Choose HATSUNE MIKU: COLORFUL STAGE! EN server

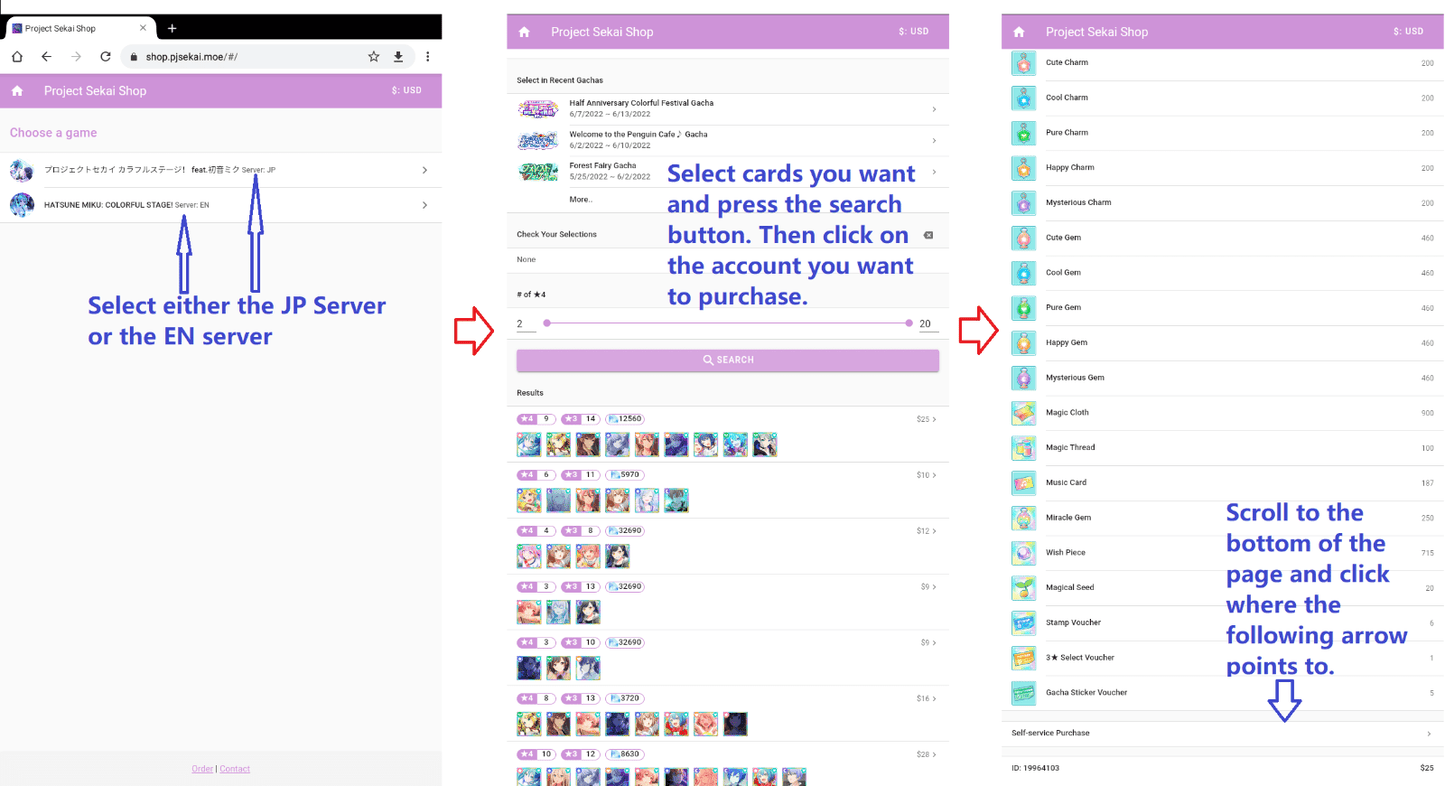[x=221, y=205]
